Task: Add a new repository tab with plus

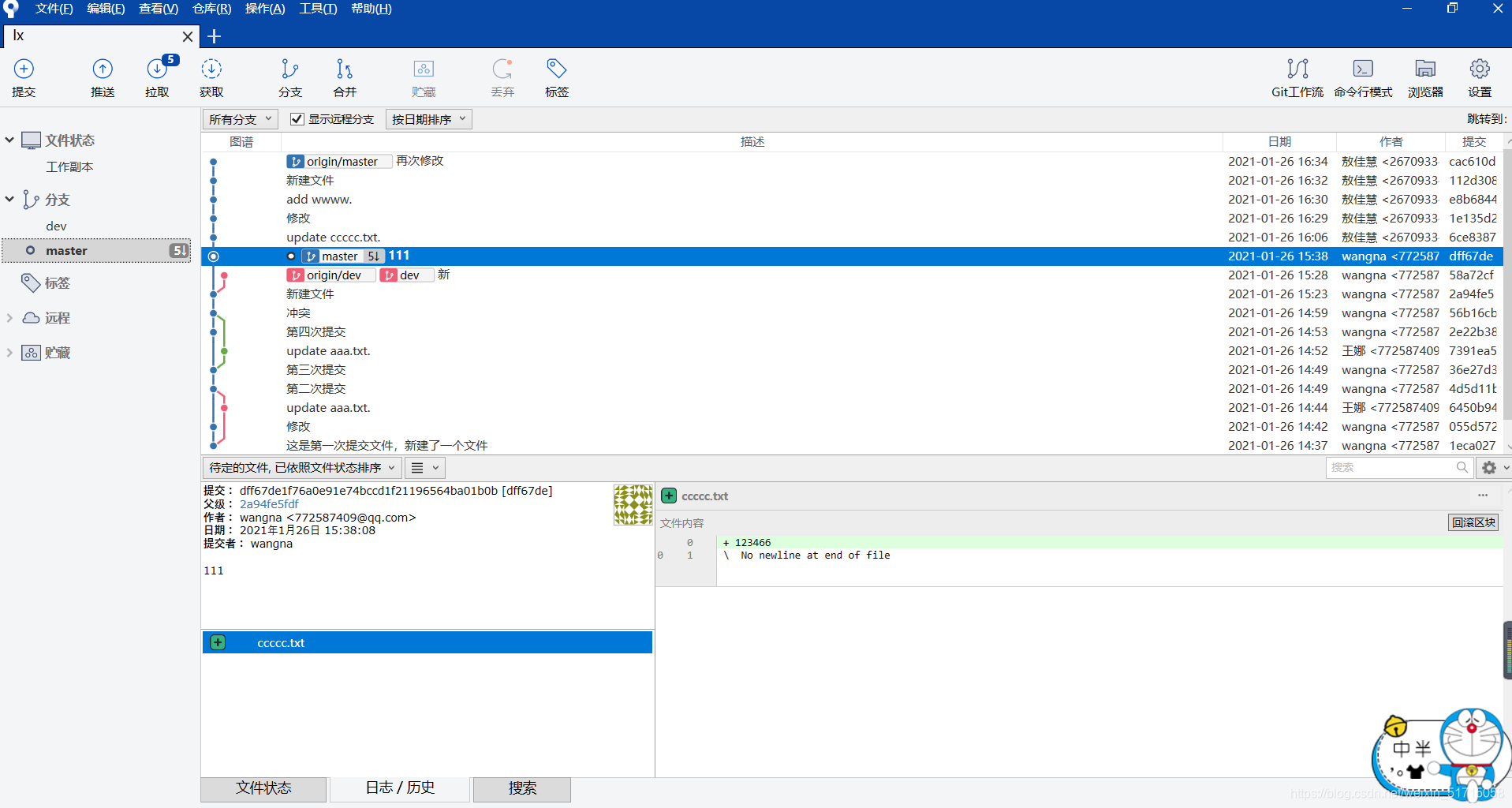Action: (x=214, y=36)
